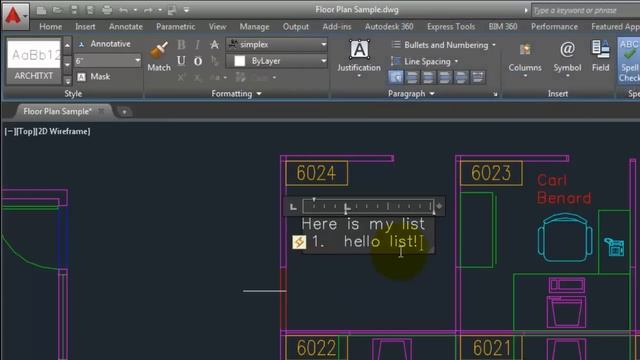
Task: Select Center paragraph alignment icon
Action: tap(429, 77)
